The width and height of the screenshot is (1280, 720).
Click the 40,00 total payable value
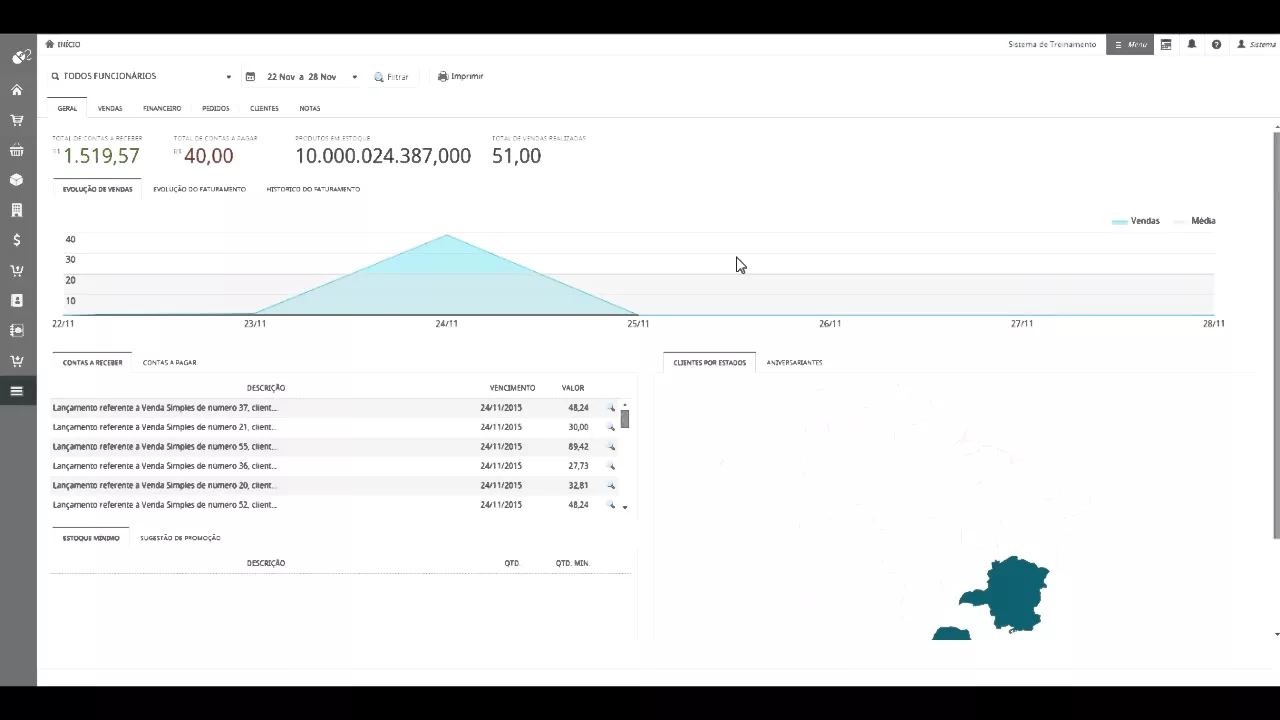[x=208, y=156]
